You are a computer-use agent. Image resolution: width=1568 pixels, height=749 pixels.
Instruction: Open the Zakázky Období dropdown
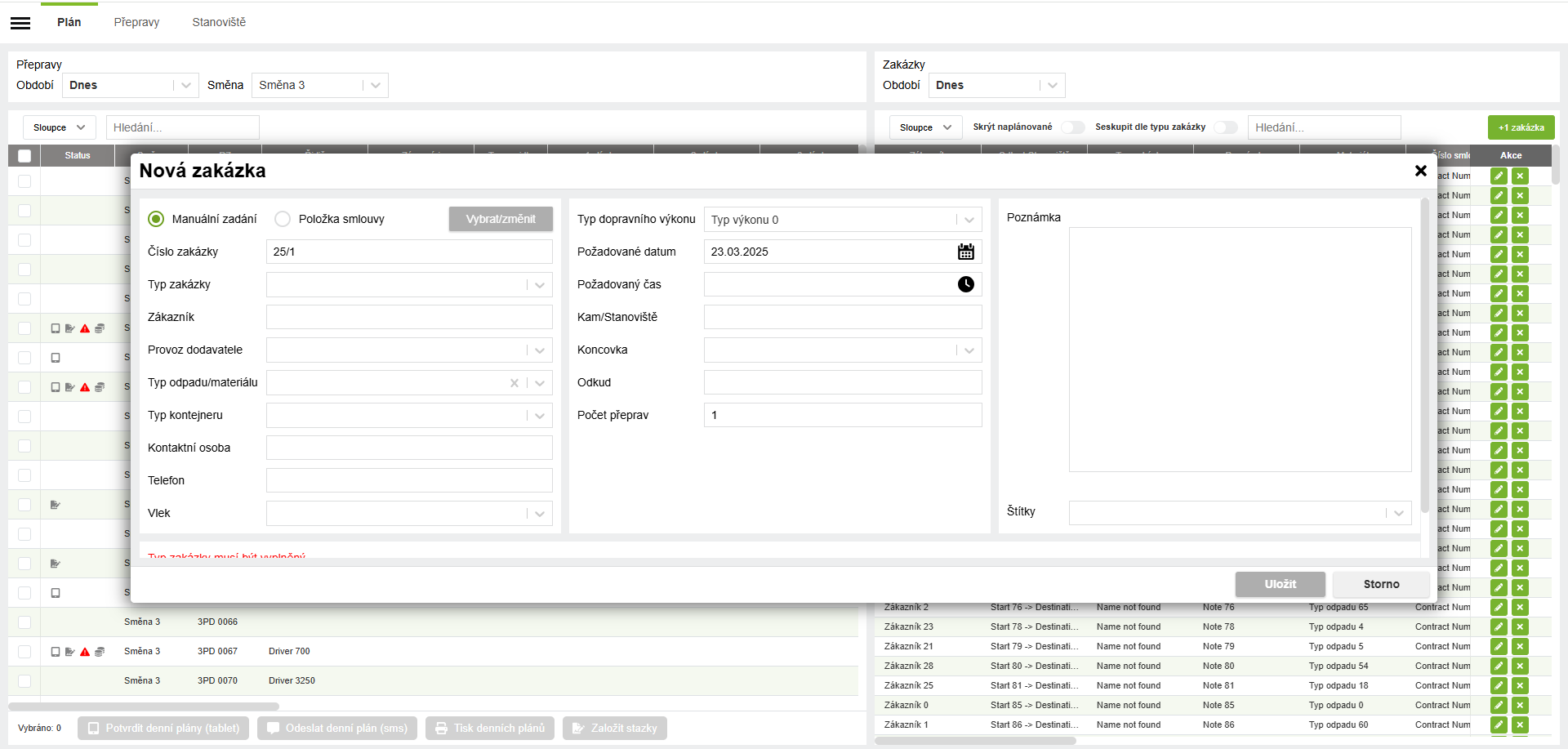point(997,85)
